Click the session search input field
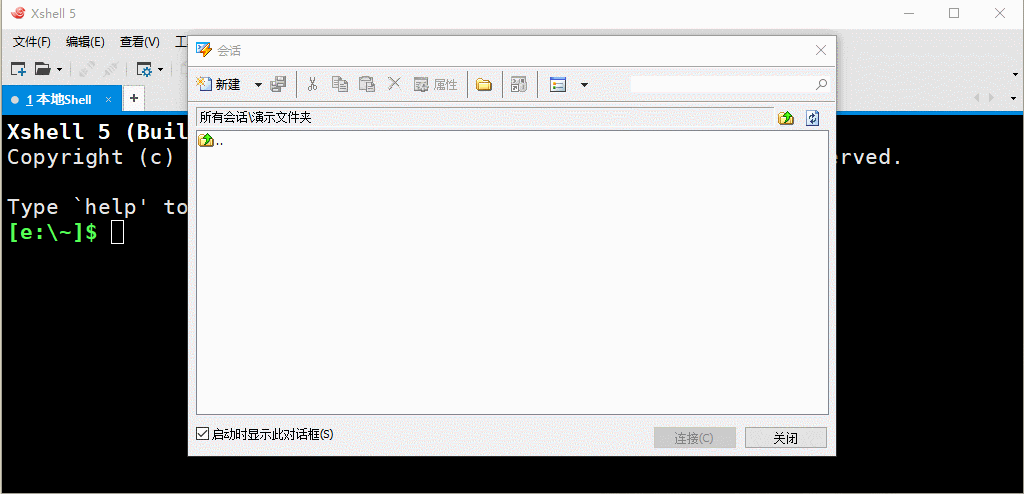This screenshot has height=494, width=1024. 722,84
